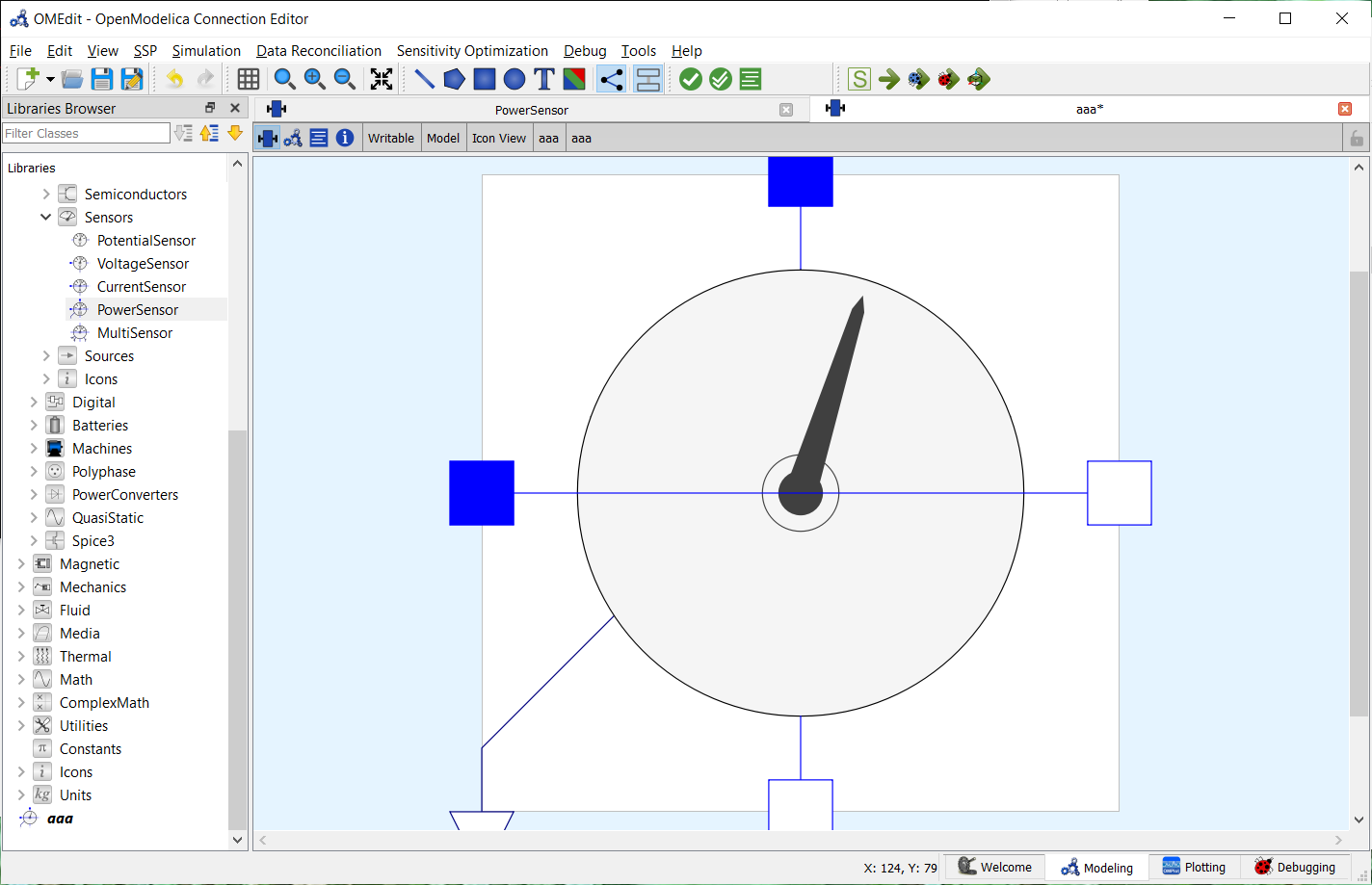1372x885 pixels.
Task: Switch to Diagram View mode
Action: [x=292, y=137]
